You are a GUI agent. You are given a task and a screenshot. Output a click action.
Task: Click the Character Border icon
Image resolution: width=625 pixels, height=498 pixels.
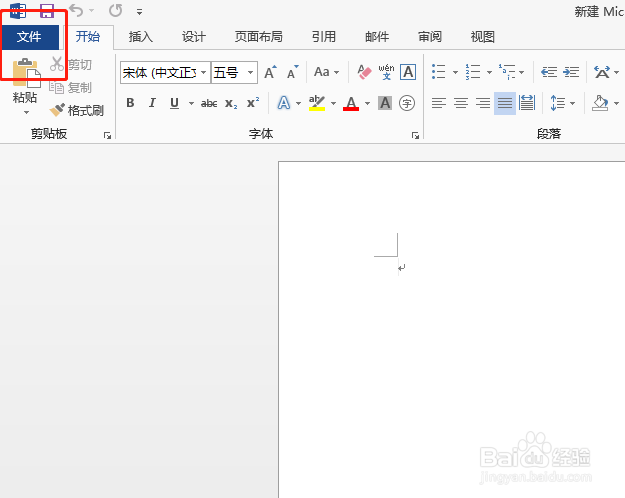pos(408,72)
